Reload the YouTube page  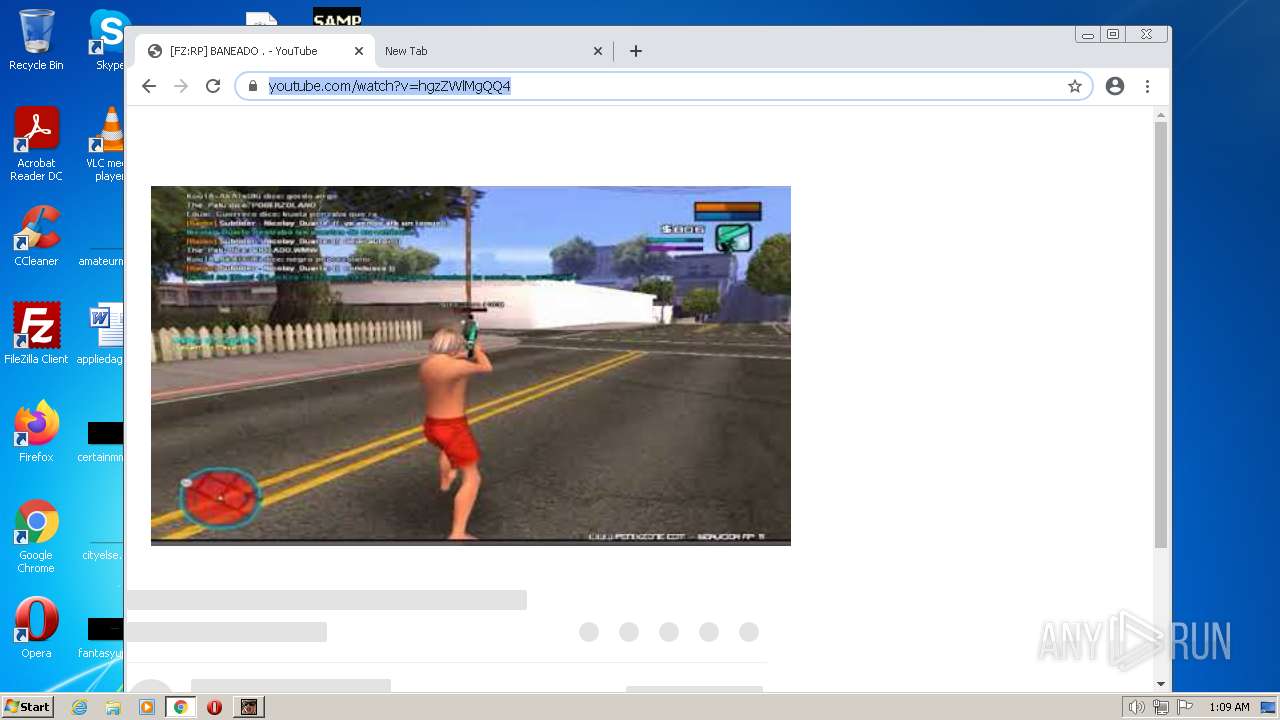tap(213, 86)
